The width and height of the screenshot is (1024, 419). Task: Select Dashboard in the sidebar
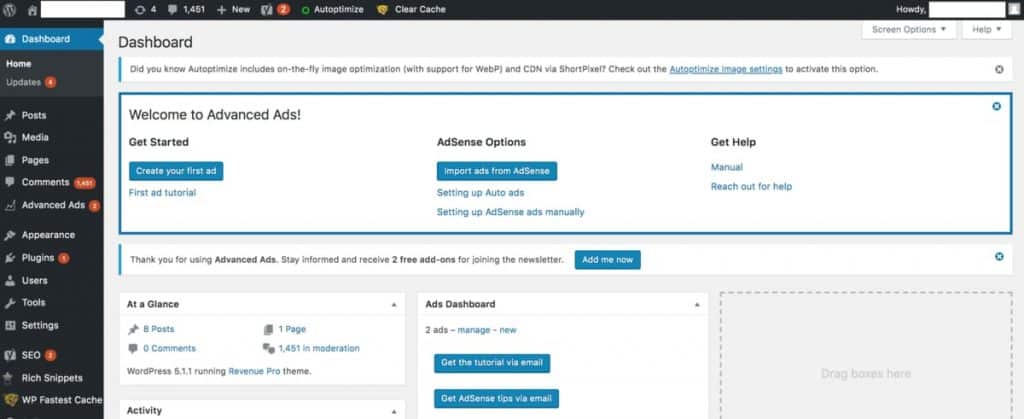(52, 39)
